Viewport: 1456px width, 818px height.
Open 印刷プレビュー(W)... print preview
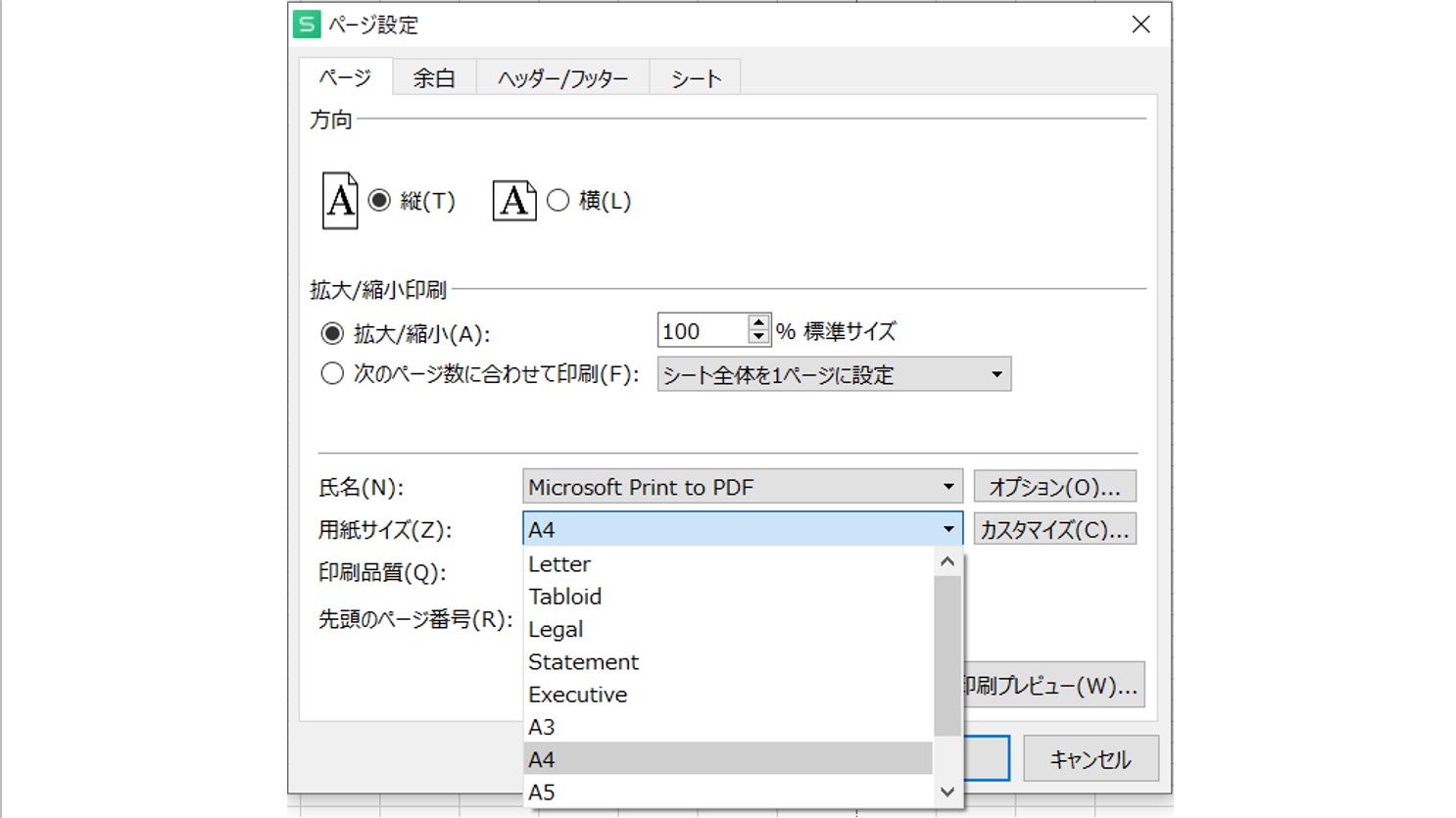pyautogui.click(x=1054, y=685)
